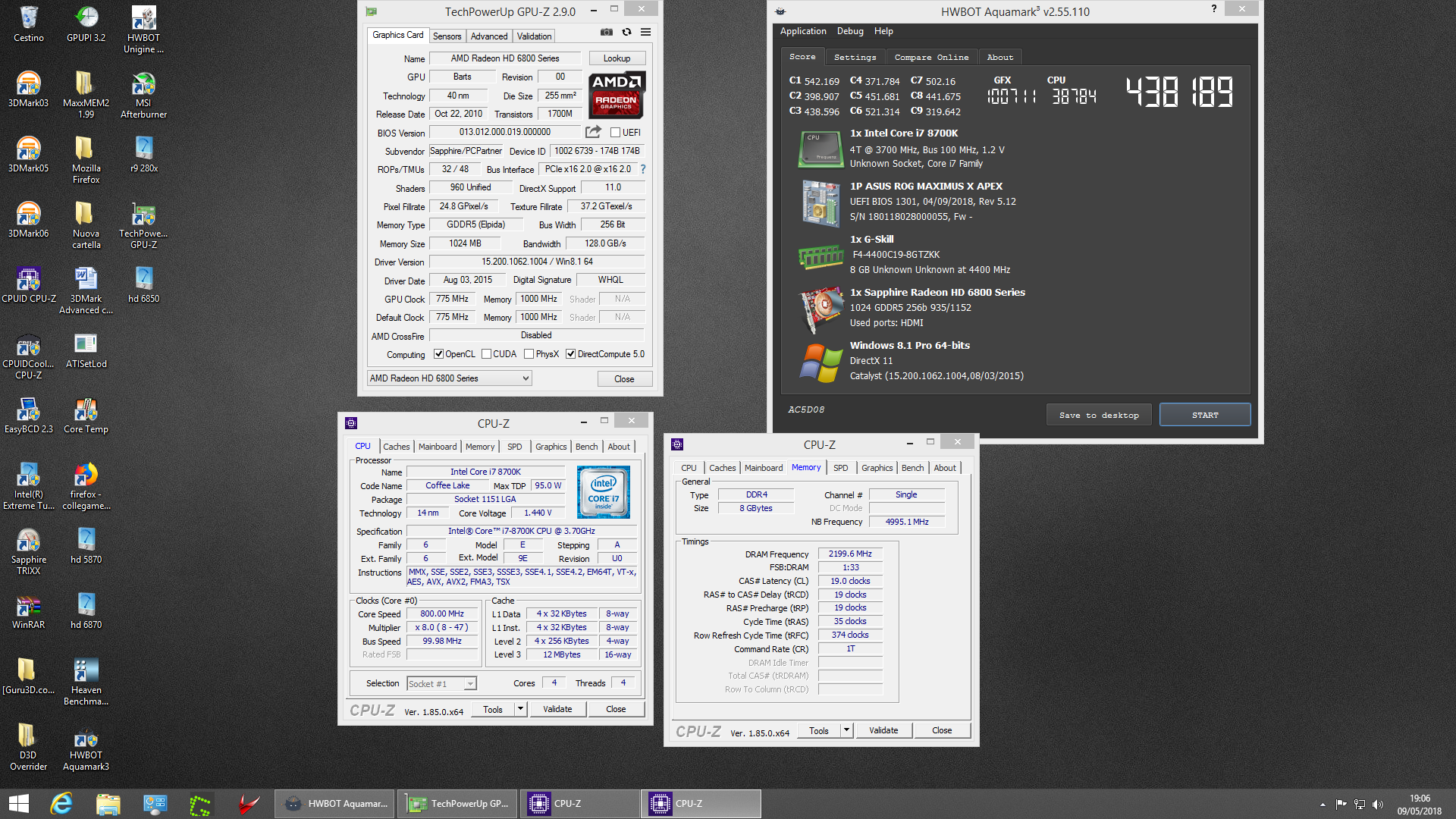The width and height of the screenshot is (1456, 819).
Task: Open the Debug menu in HWBOT Aquamark
Action: (x=850, y=31)
